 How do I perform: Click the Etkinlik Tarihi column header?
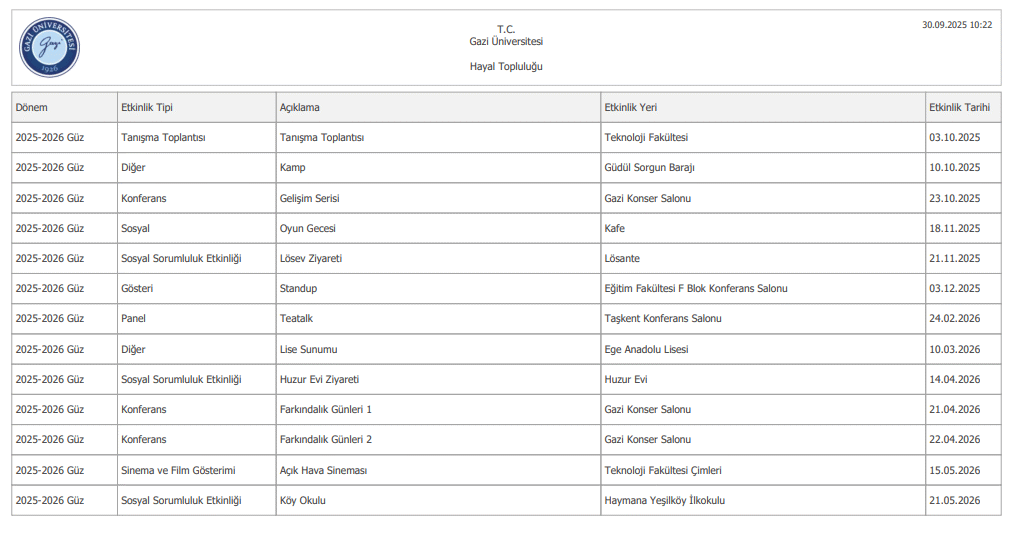pyautogui.click(x=959, y=108)
